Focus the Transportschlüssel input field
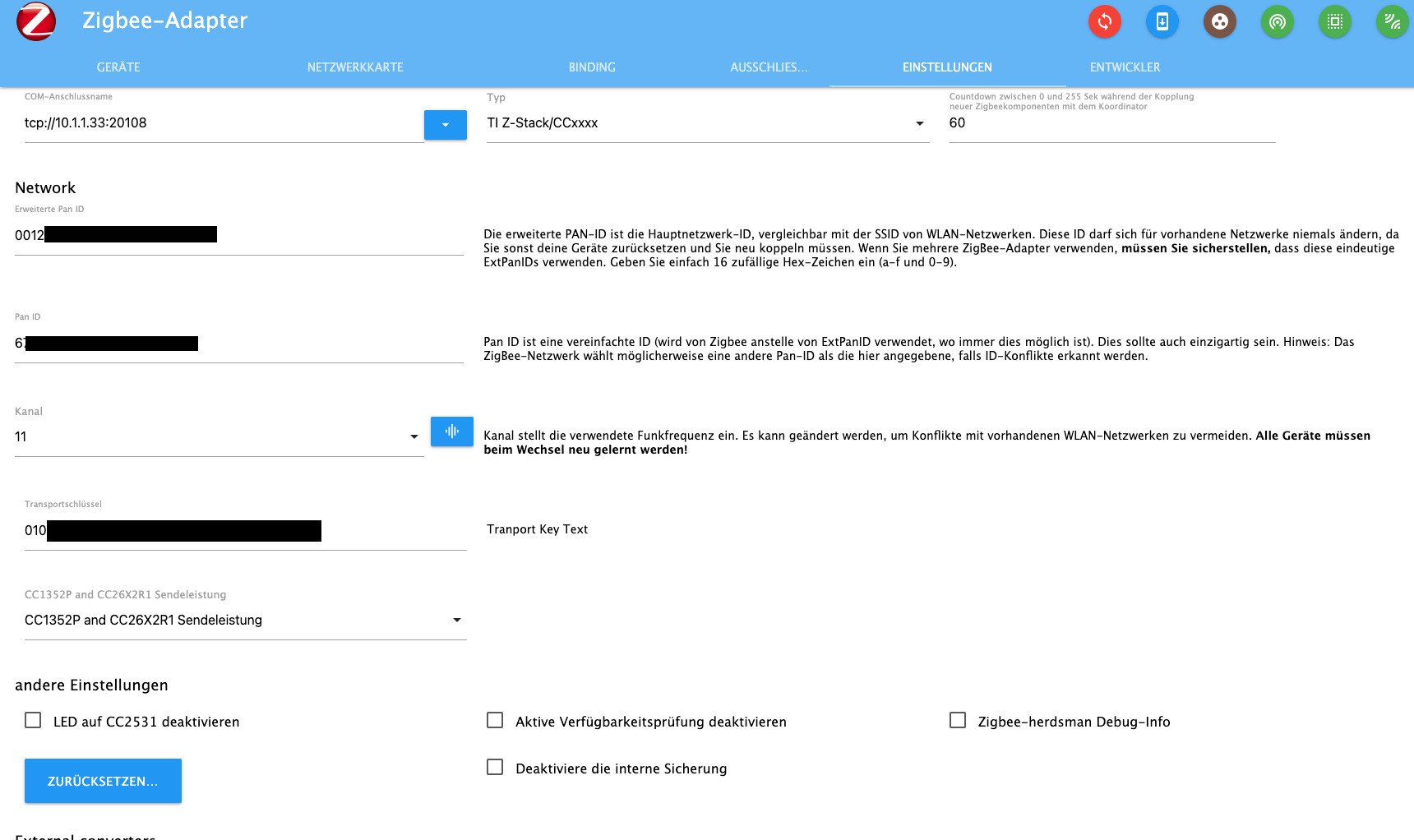Image resolution: width=1414 pixels, height=840 pixels. pyautogui.click(x=246, y=531)
